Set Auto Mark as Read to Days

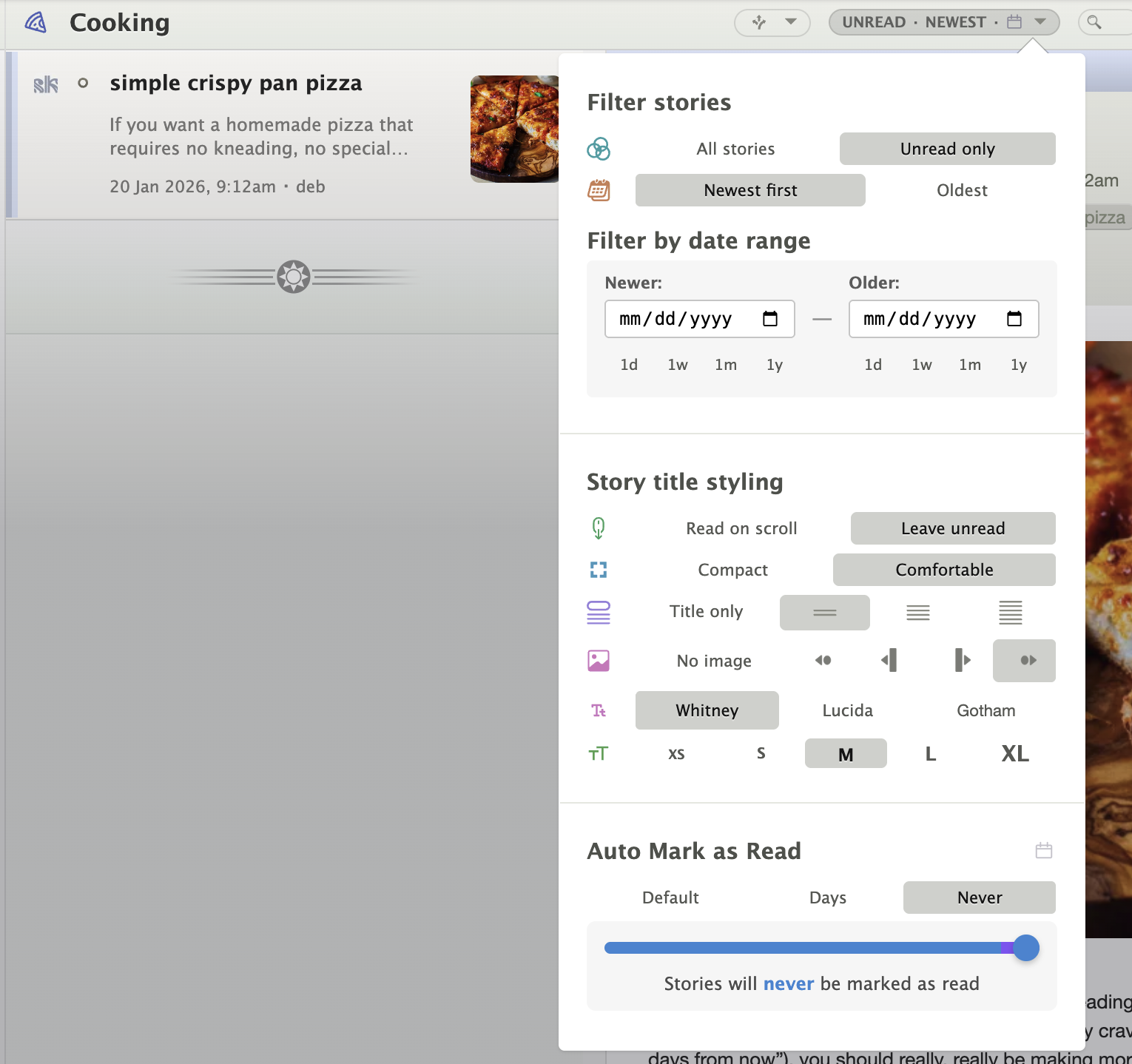pyautogui.click(x=827, y=898)
